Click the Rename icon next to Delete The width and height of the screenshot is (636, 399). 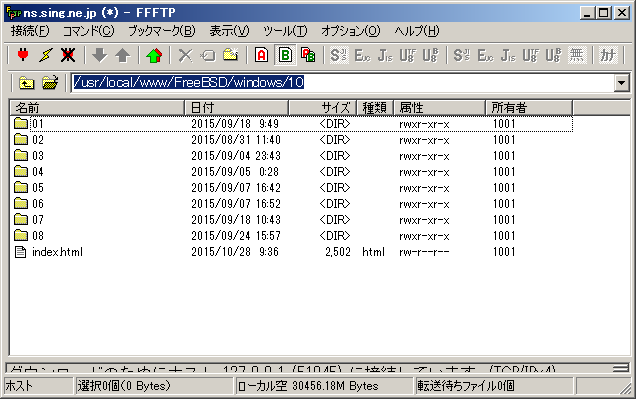208,55
